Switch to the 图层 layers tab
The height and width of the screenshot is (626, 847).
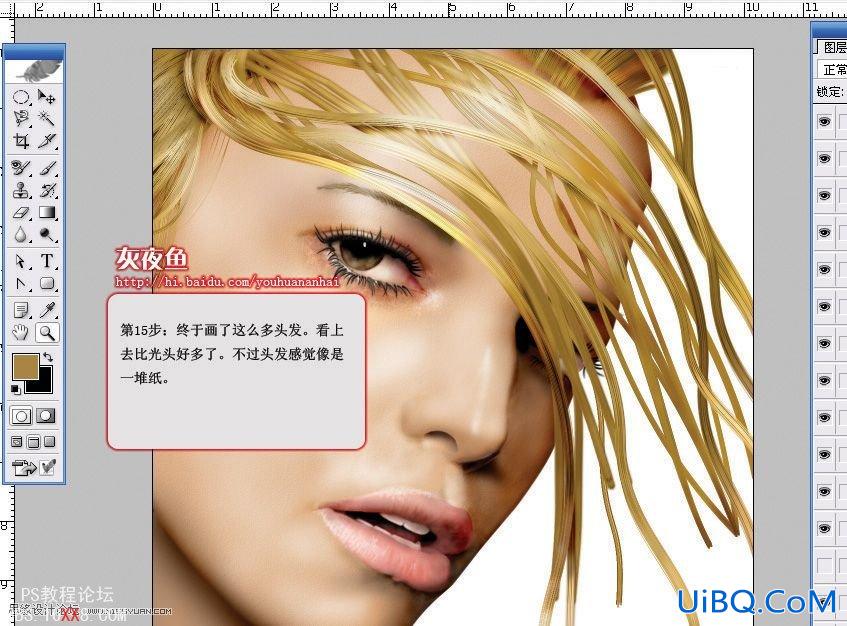(x=834, y=47)
